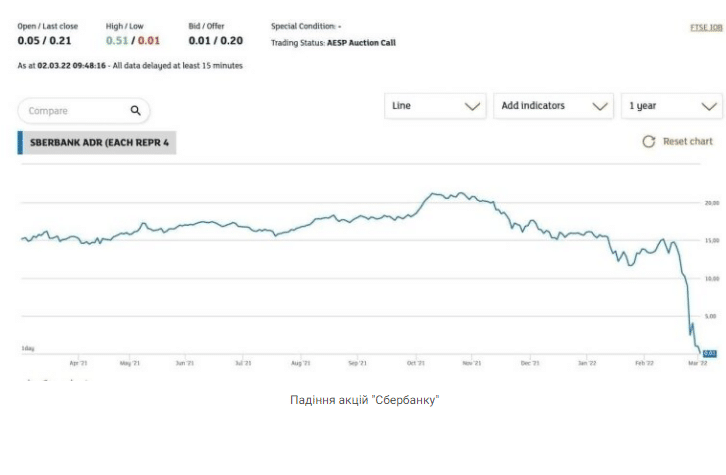Image resolution: width=726 pixels, height=475 pixels.
Task: Select the SBERBANK ADR series tab
Action: (99, 142)
